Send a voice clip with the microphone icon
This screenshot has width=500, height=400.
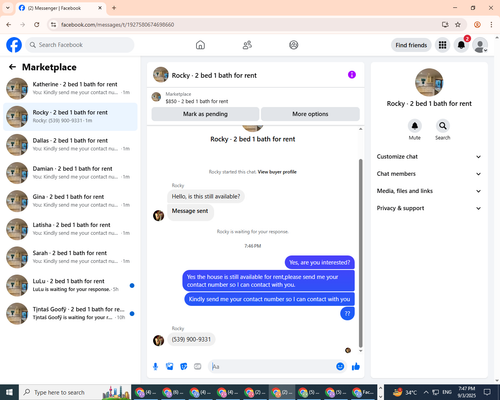click(155, 367)
